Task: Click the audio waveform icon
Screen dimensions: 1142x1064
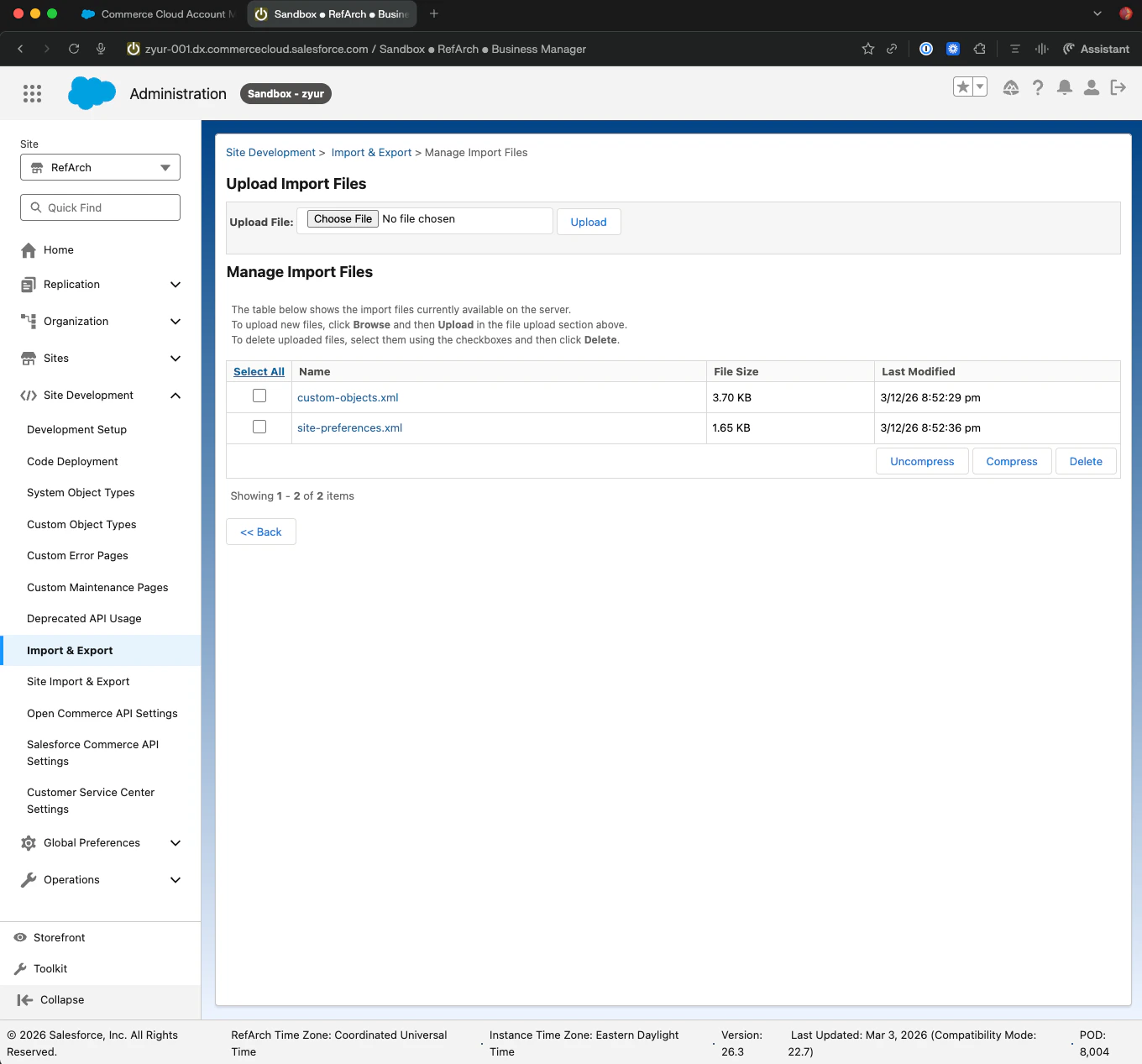Action: 1042,49
